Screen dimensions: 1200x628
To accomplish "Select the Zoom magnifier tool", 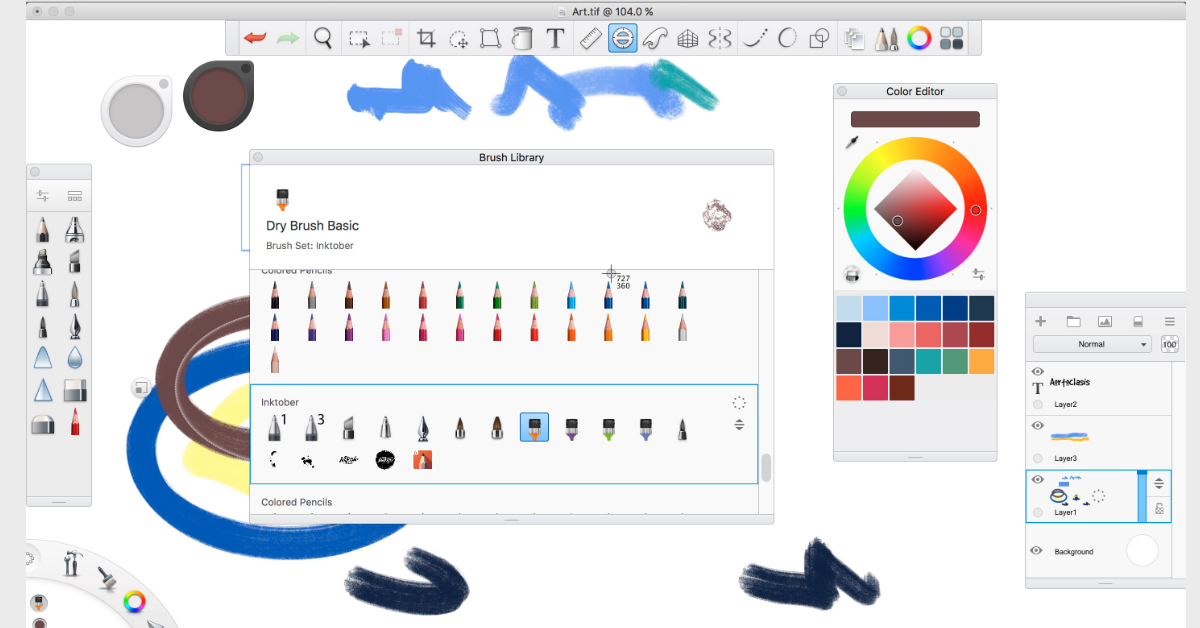I will pos(323,38).
